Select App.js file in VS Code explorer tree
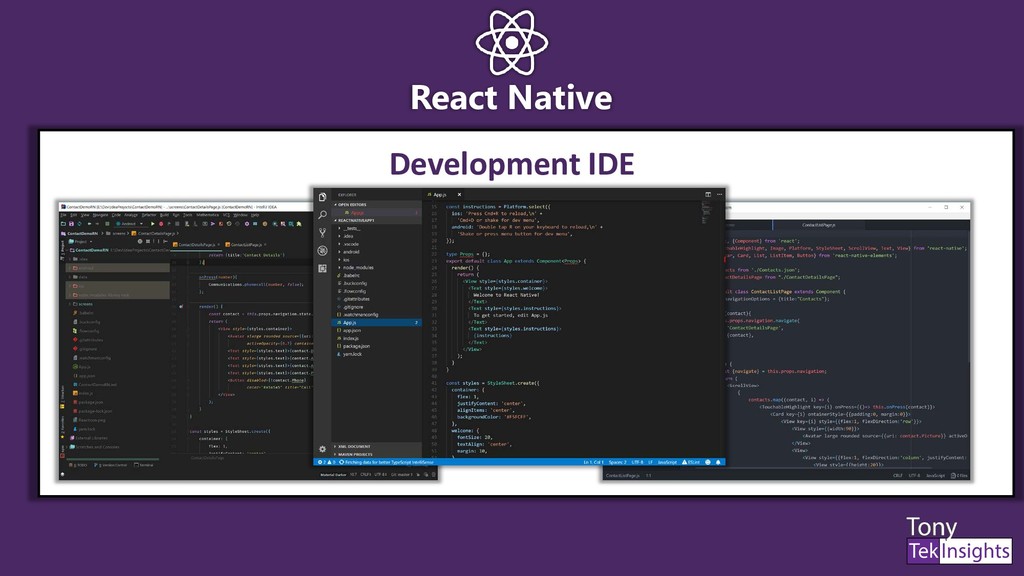This screenshot has height=576, width=1024. tap(377, 323)
